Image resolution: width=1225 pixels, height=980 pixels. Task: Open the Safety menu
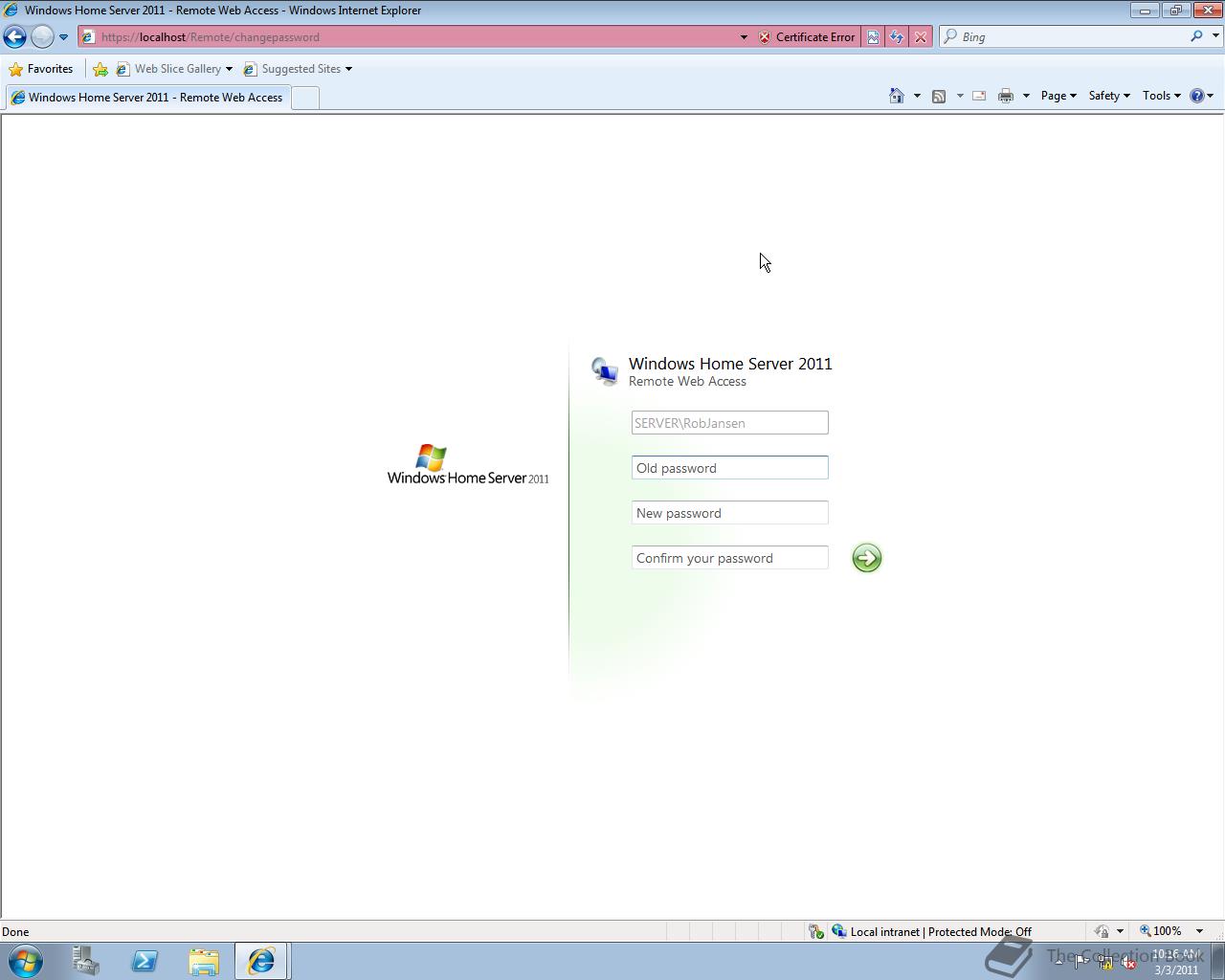1109,96
